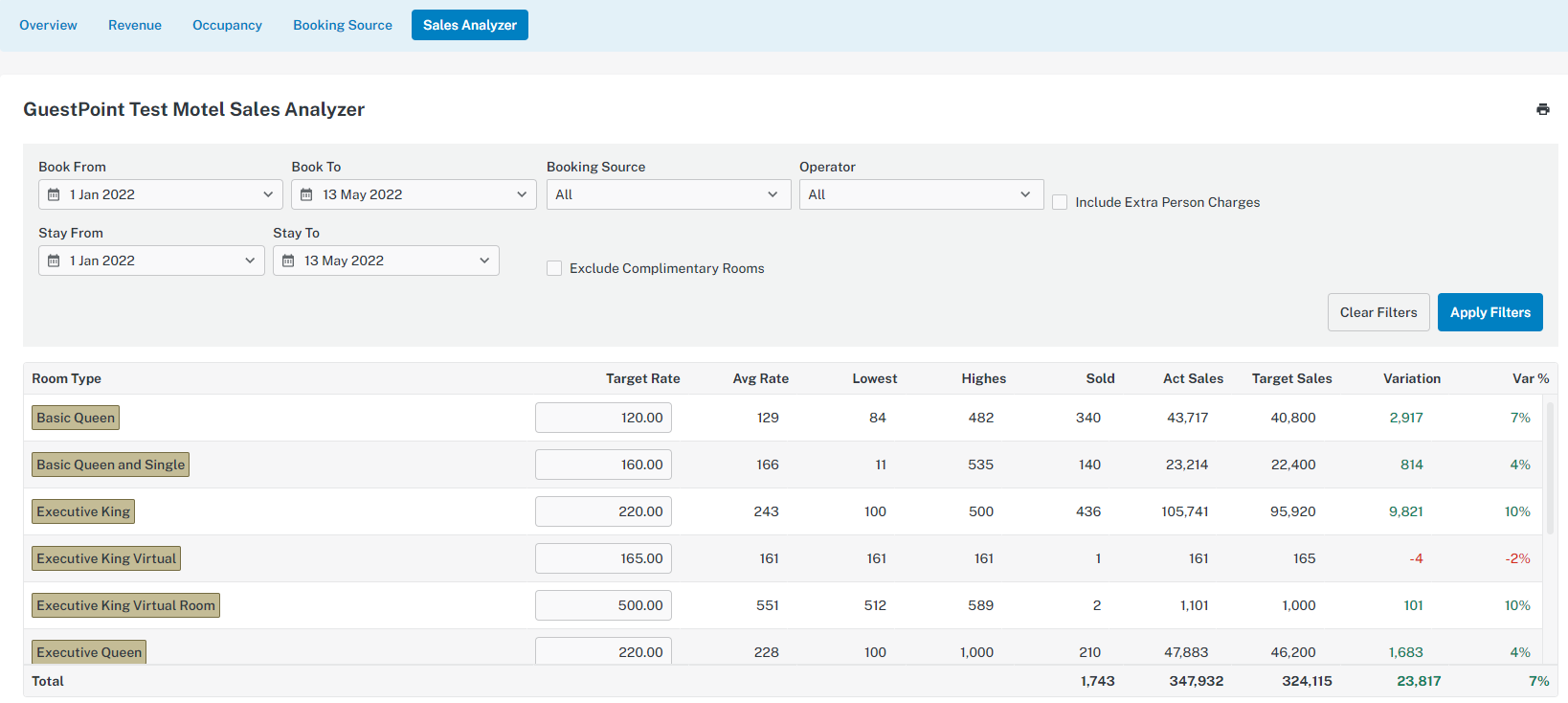Click the Var % column header
The height and width of the screenshot is (703, 1568).
coord(1531,378)
